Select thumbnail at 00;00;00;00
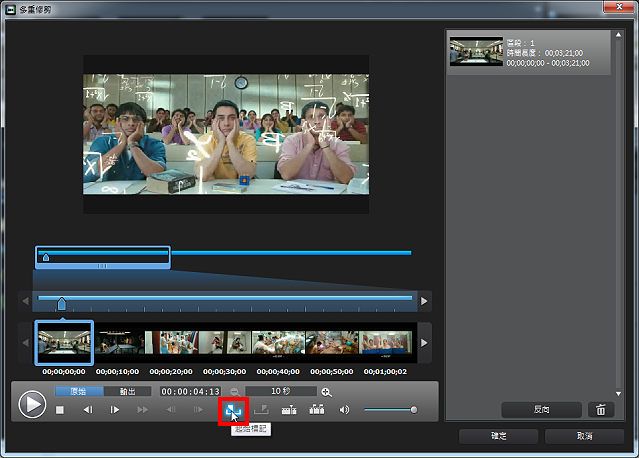The width and height of the screenshot is (639, 458). click(x=64, y=342)
